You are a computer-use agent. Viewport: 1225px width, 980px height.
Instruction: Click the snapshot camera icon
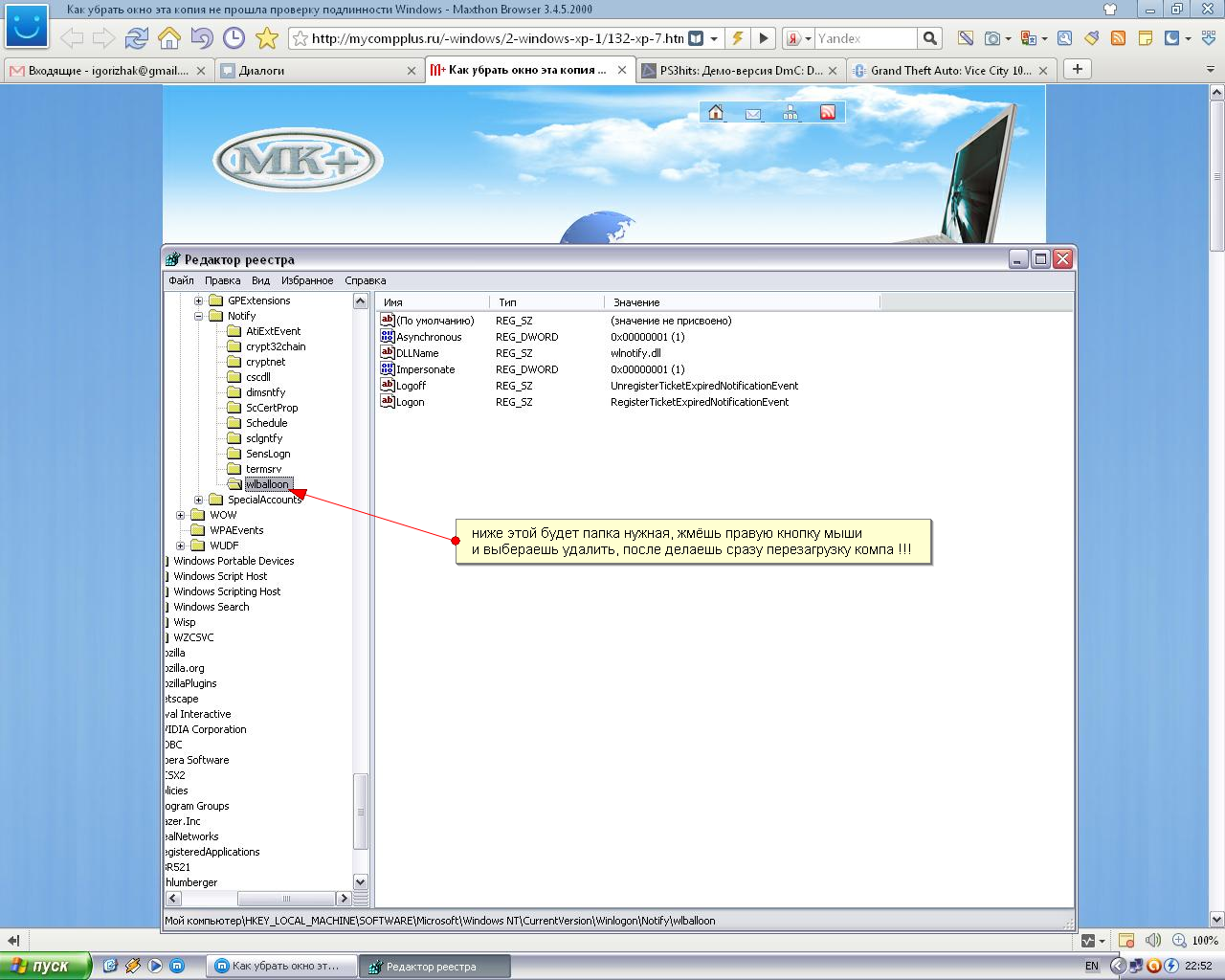pos(992,38)
